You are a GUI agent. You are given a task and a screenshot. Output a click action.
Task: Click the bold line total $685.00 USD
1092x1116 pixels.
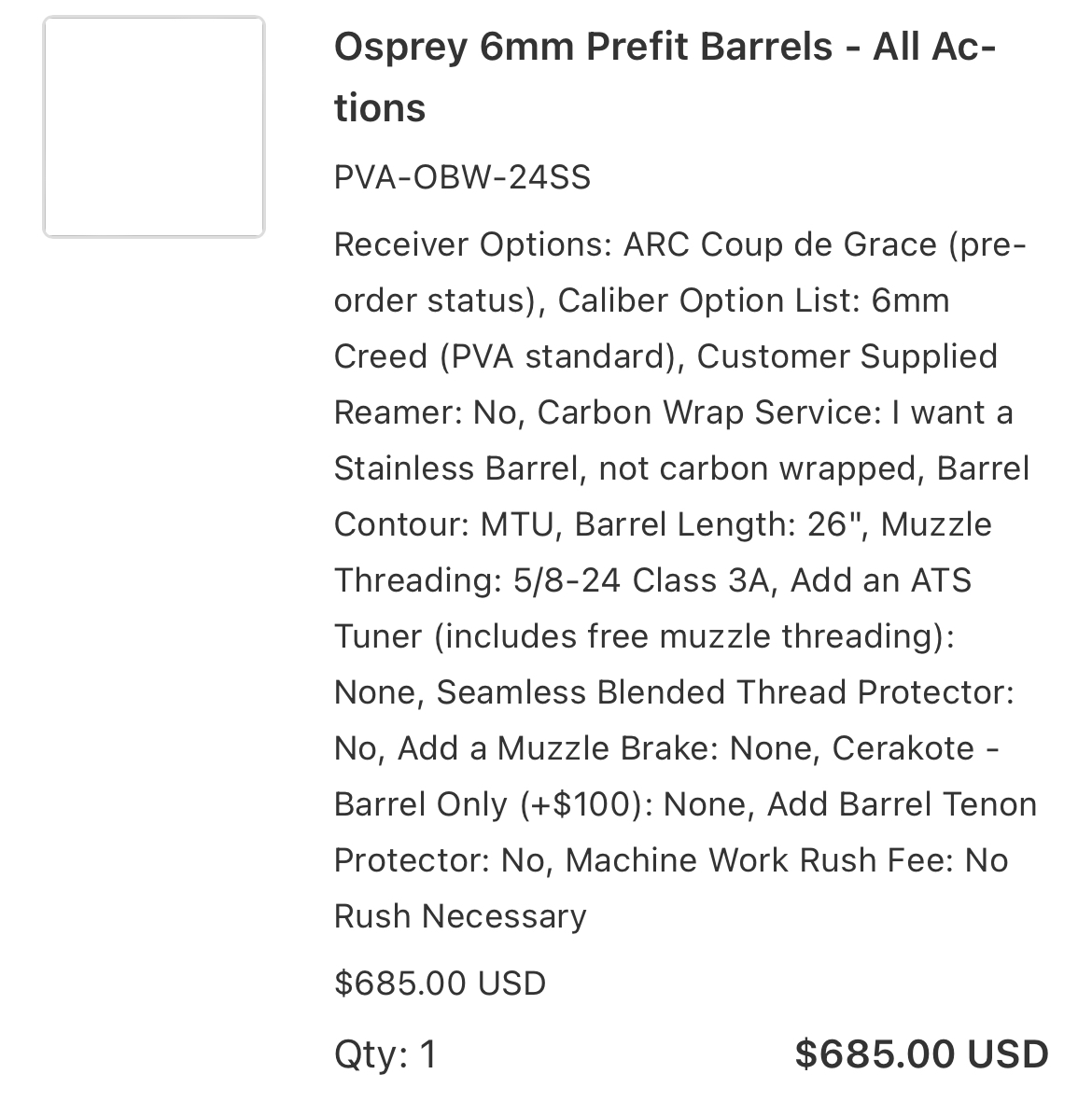tap(922, 1054)
